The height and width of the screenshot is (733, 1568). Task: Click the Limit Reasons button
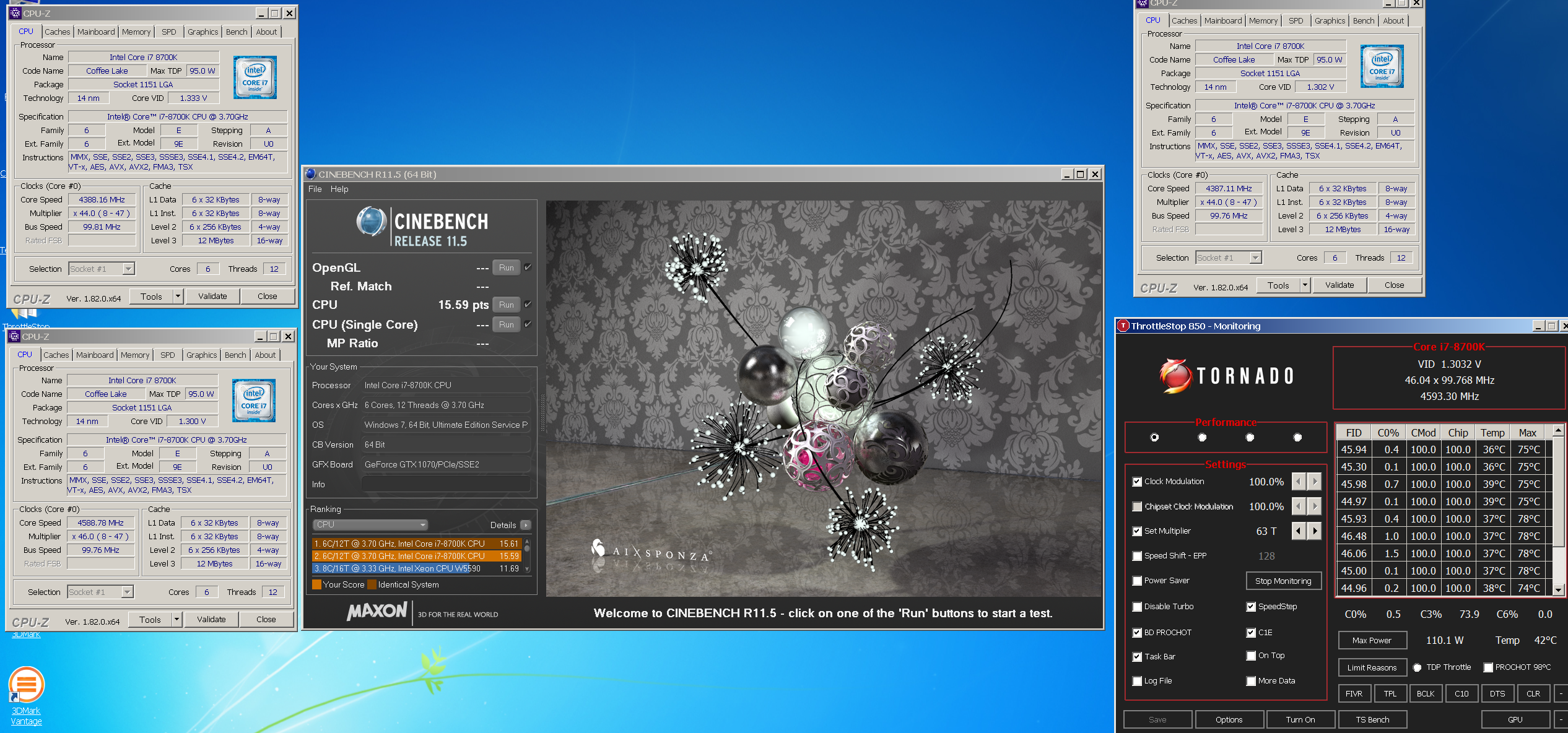[x=1372, y=667]
